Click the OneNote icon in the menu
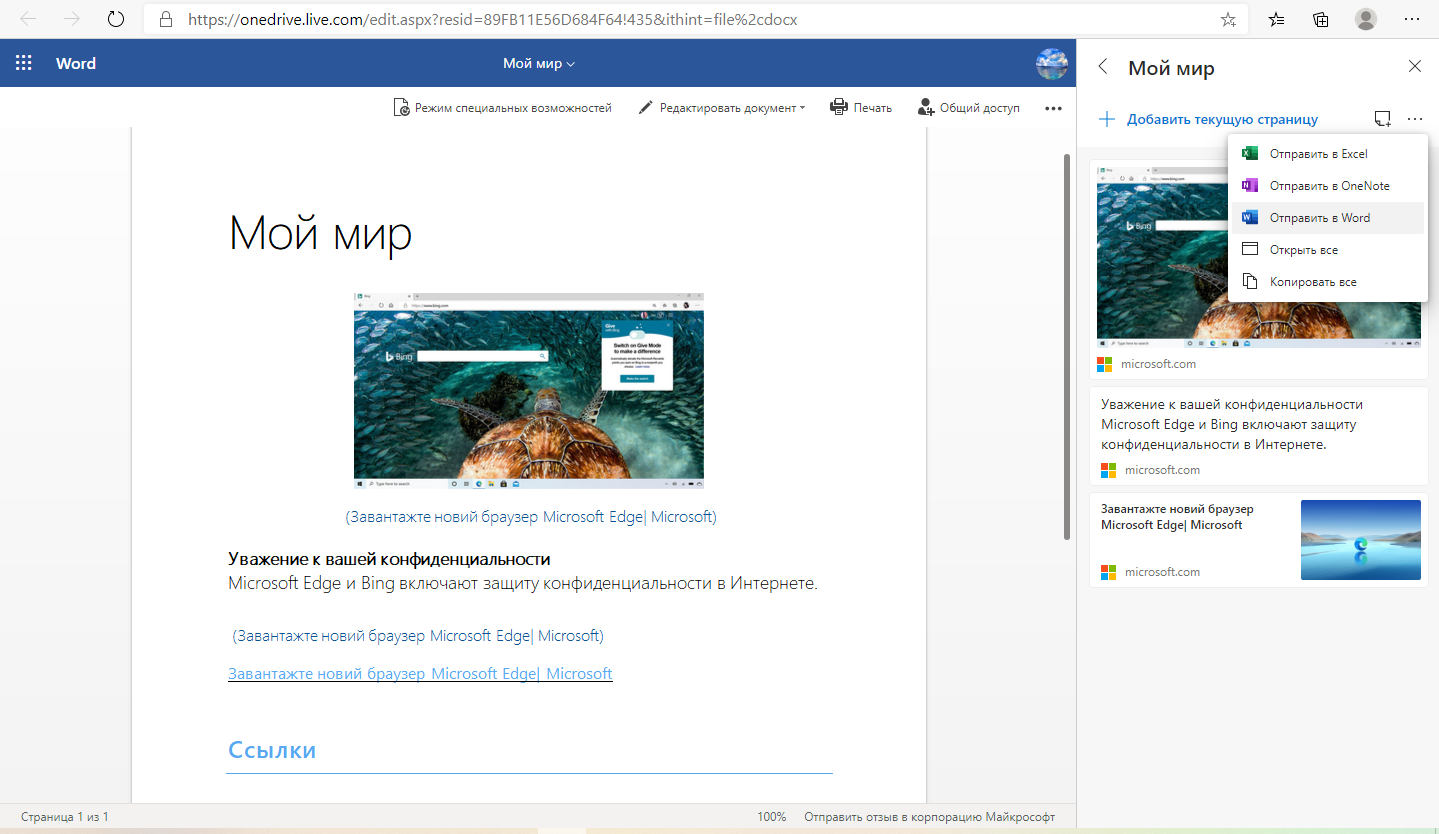1439x834 pixels. (x=1249, y=186)
